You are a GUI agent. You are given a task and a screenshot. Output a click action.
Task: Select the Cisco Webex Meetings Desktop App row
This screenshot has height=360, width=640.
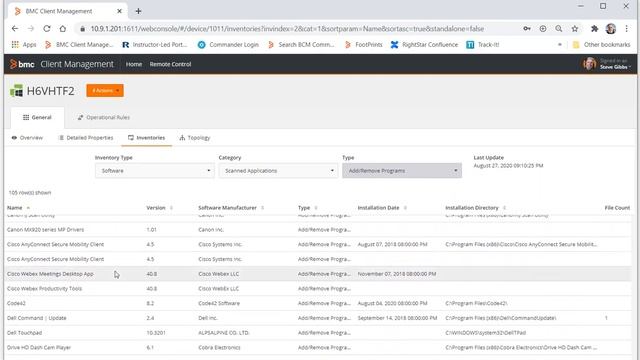click(318, 274)
